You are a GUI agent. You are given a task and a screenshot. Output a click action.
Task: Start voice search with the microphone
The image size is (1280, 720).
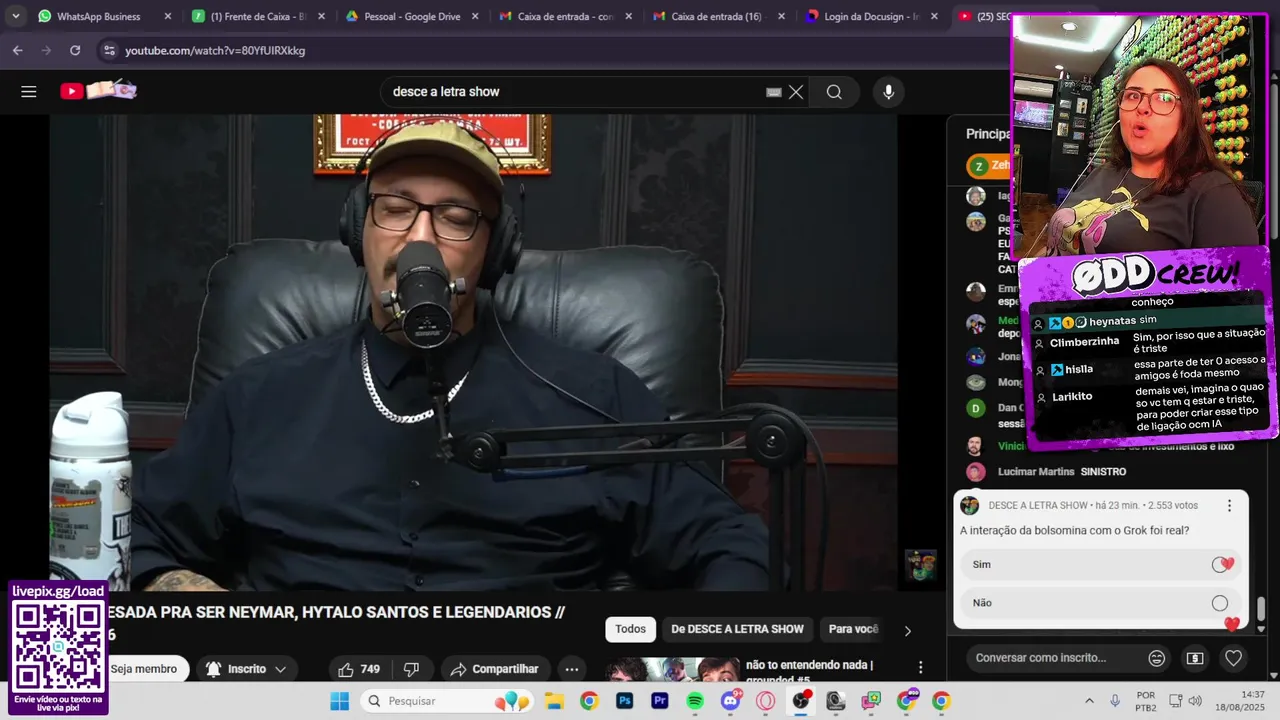888,92
